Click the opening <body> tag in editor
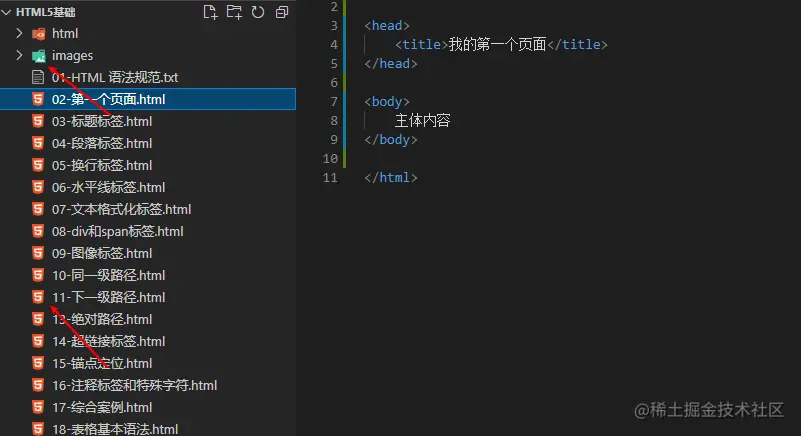This screenshot has width=801, height=436. (387, 102)
